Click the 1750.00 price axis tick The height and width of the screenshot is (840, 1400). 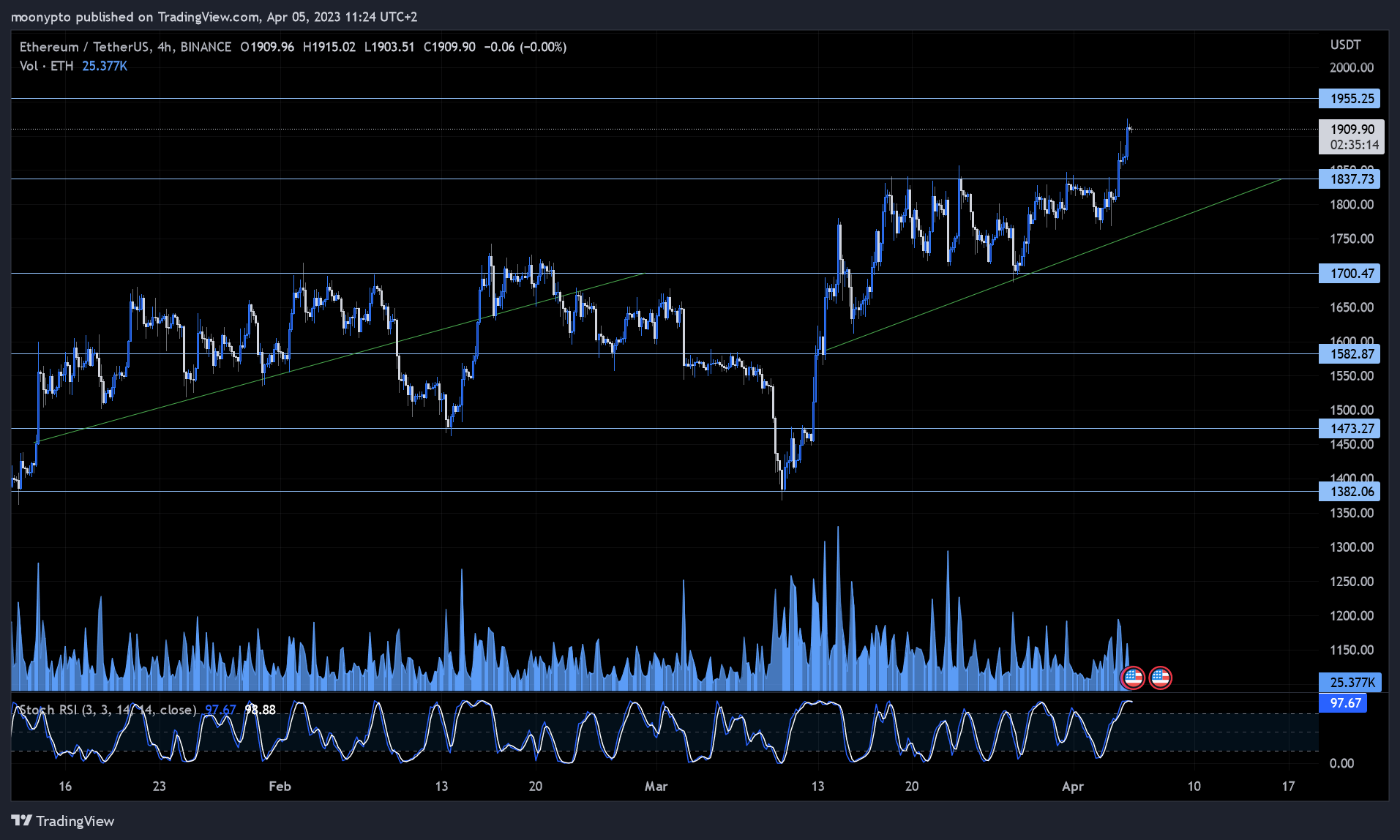coord(1352,239)
